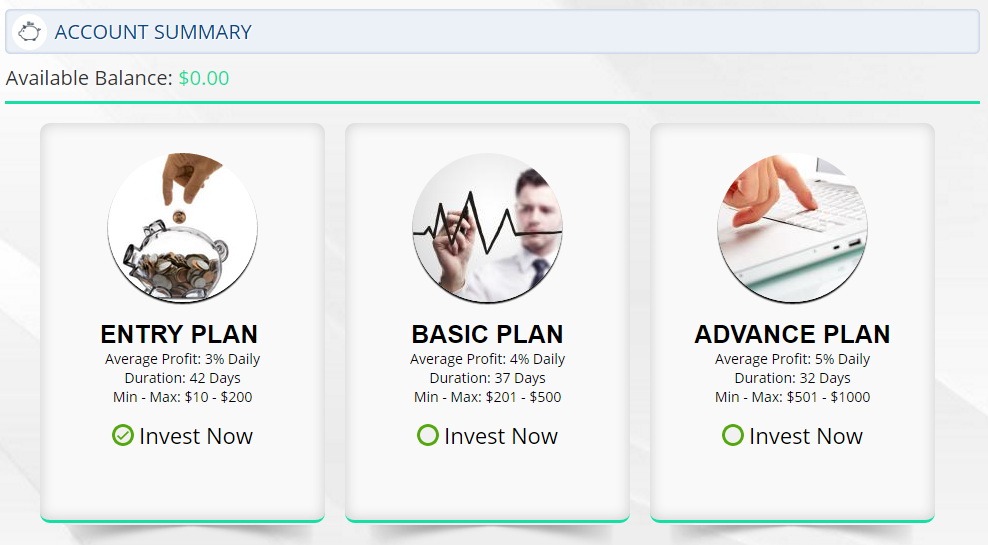The image size is (988, 545).
Task: Click the ACCOUNT SUMMARY header title
Action: pyautogui.click(x=153, y=32)
